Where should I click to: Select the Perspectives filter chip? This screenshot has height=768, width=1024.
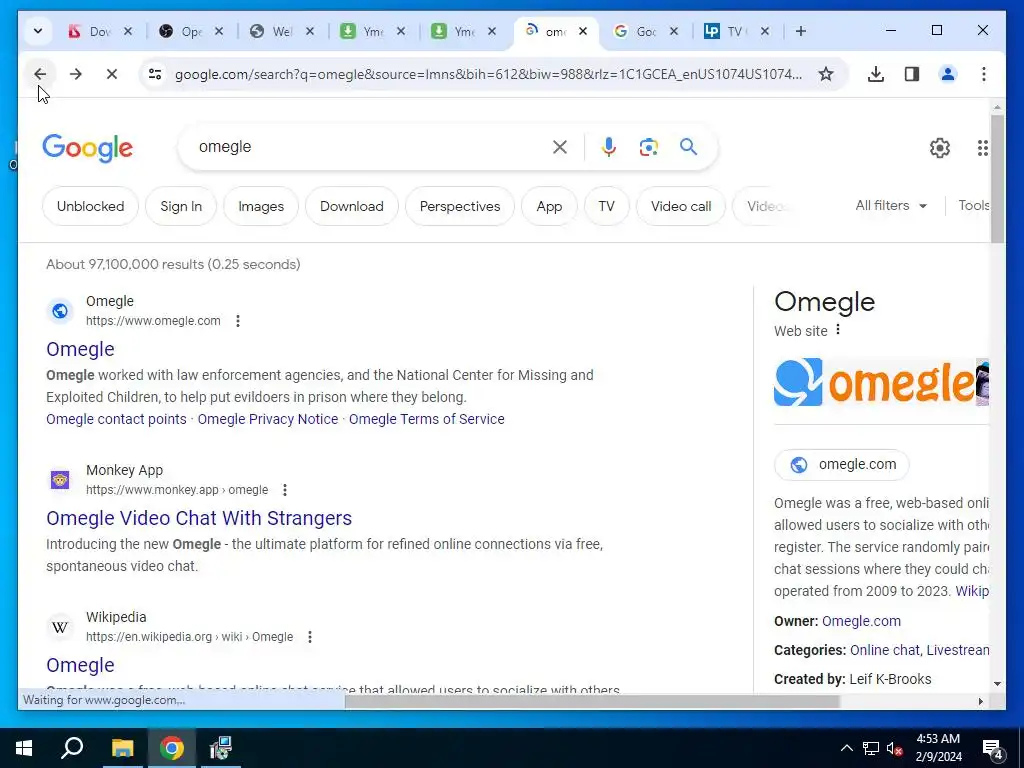460,206
